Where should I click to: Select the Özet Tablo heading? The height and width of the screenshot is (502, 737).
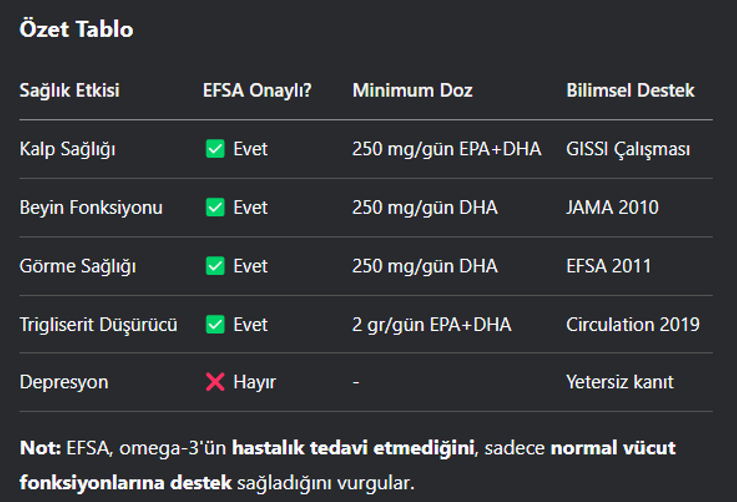click(76, 29)
